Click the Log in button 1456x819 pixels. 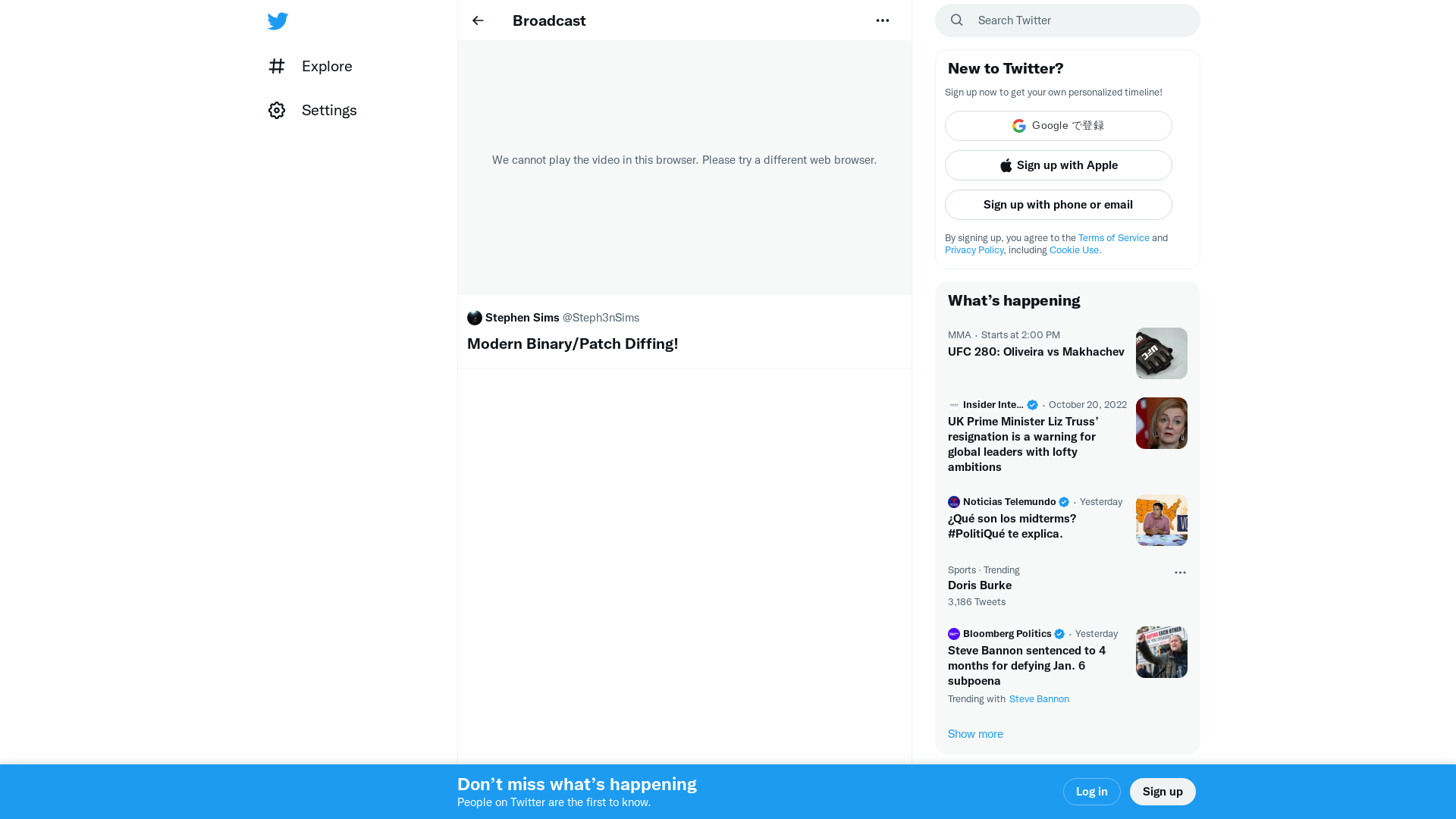click(x=1091, y=791)
